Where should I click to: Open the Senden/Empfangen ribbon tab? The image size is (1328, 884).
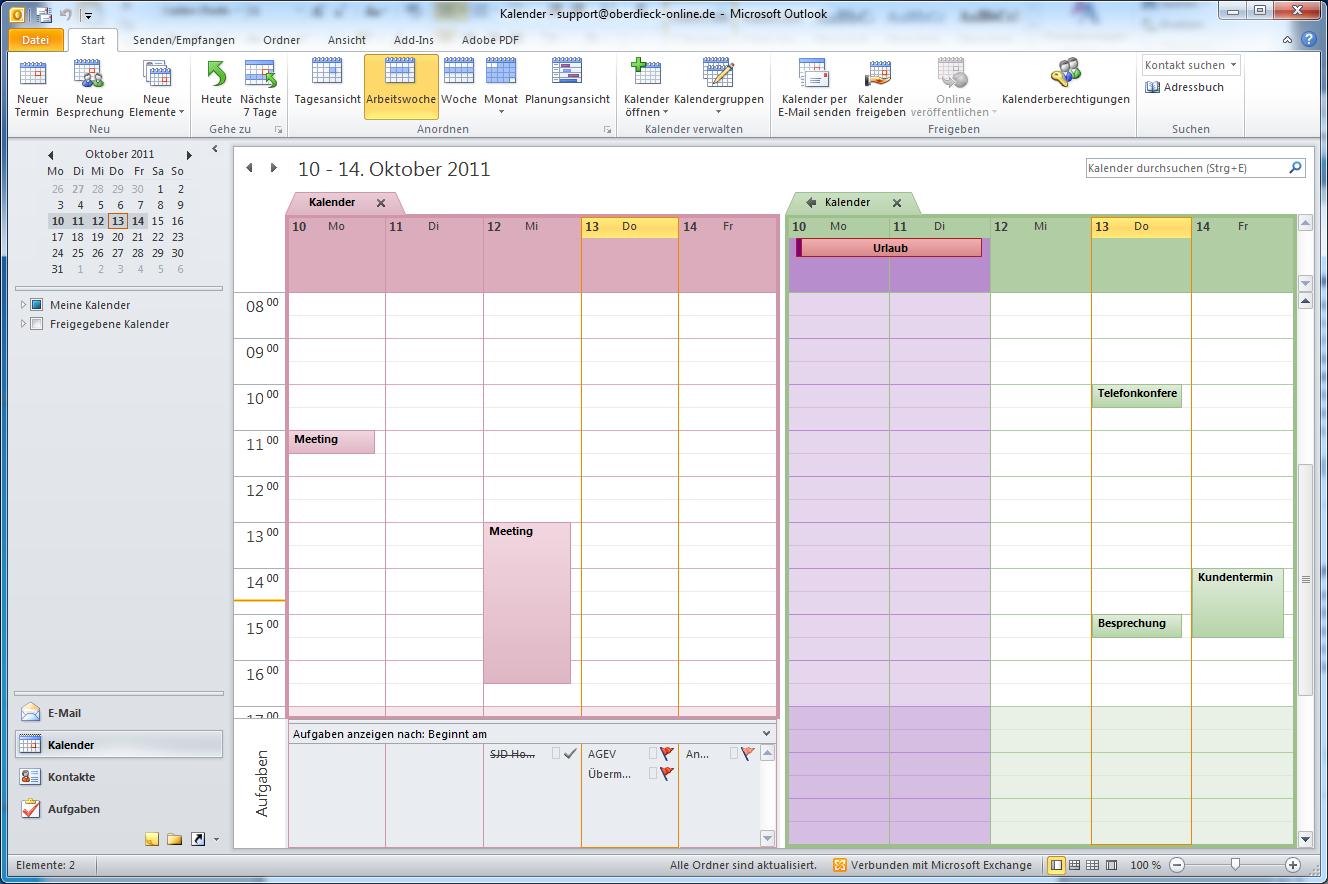[x=184, y=40]
